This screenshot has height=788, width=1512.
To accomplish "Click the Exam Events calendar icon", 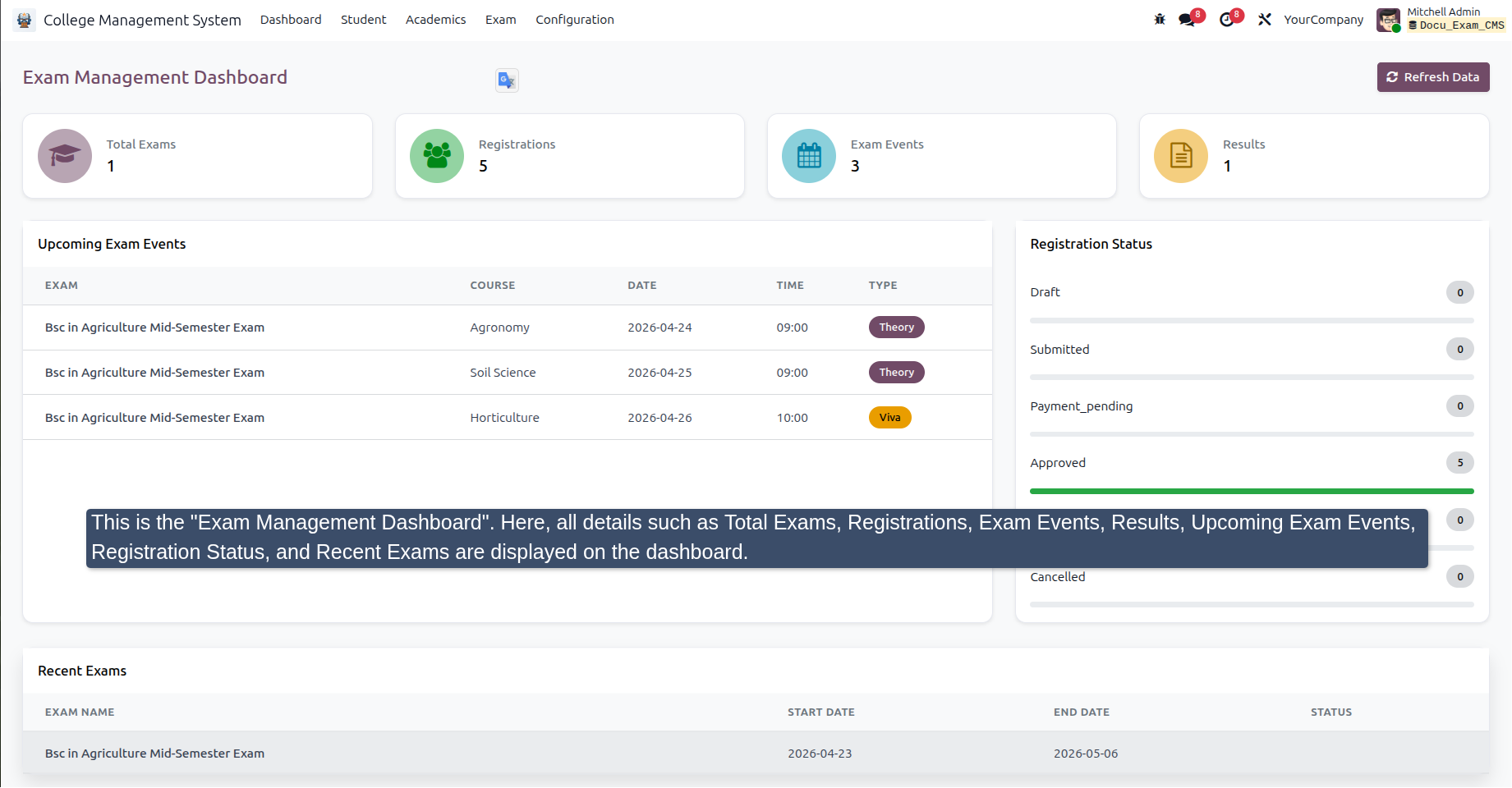I will (x=809, y=156).
